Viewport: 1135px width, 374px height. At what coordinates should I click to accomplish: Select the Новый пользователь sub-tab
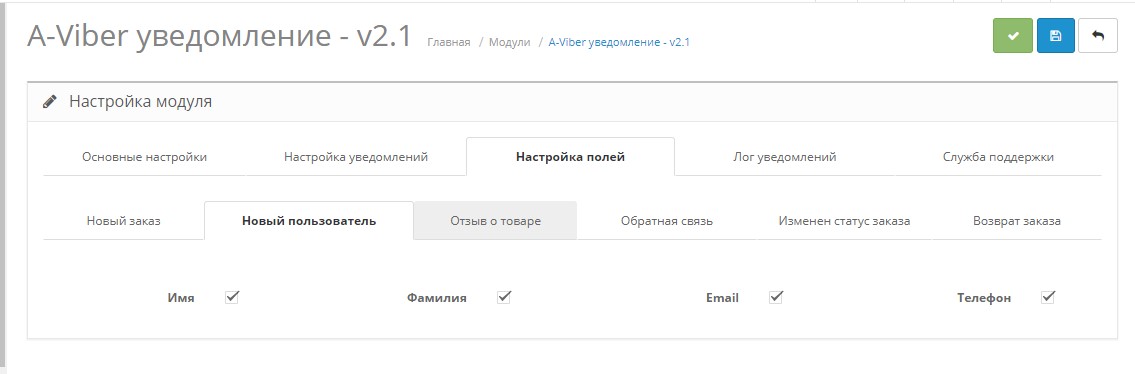tap(309, 221)
